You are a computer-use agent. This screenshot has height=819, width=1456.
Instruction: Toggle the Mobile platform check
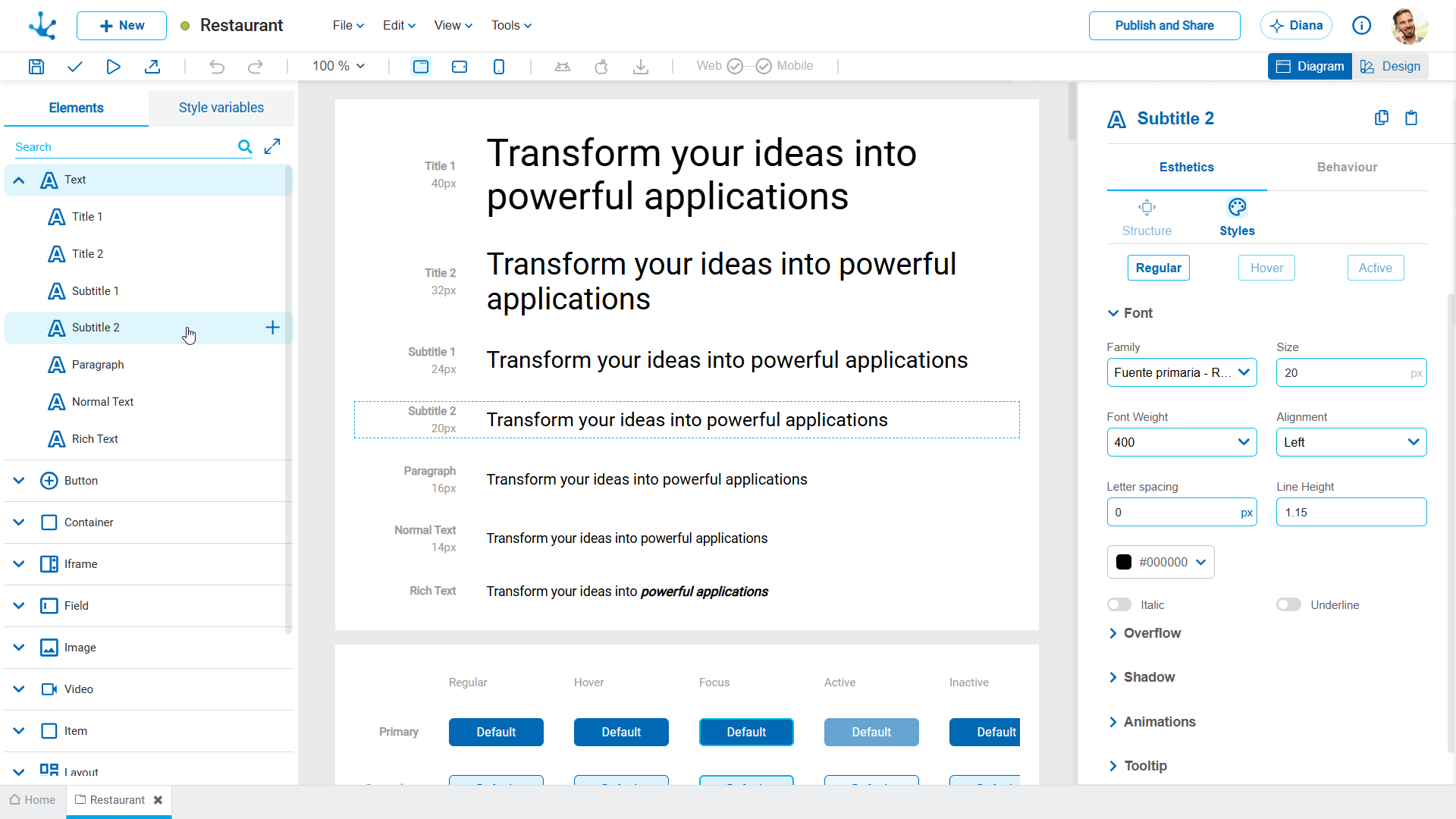click(764, 66)
